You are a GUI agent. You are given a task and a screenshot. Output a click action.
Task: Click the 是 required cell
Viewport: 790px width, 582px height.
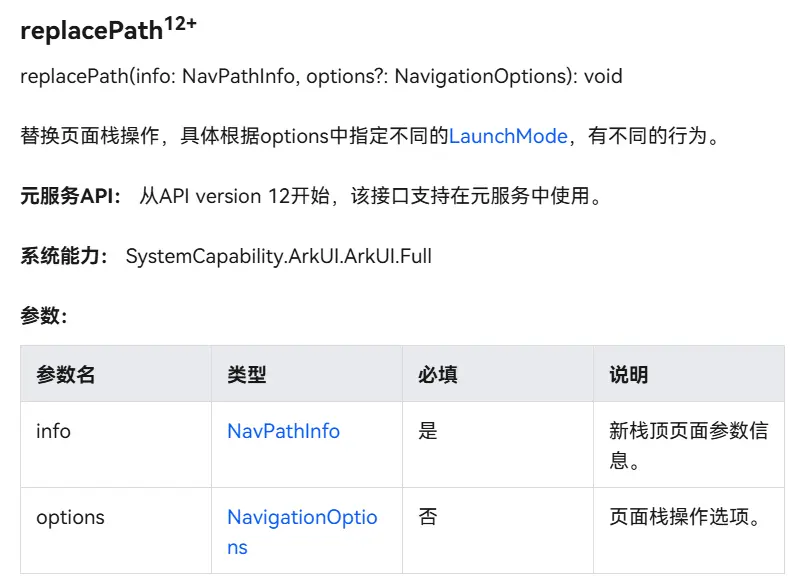[428, 431]
